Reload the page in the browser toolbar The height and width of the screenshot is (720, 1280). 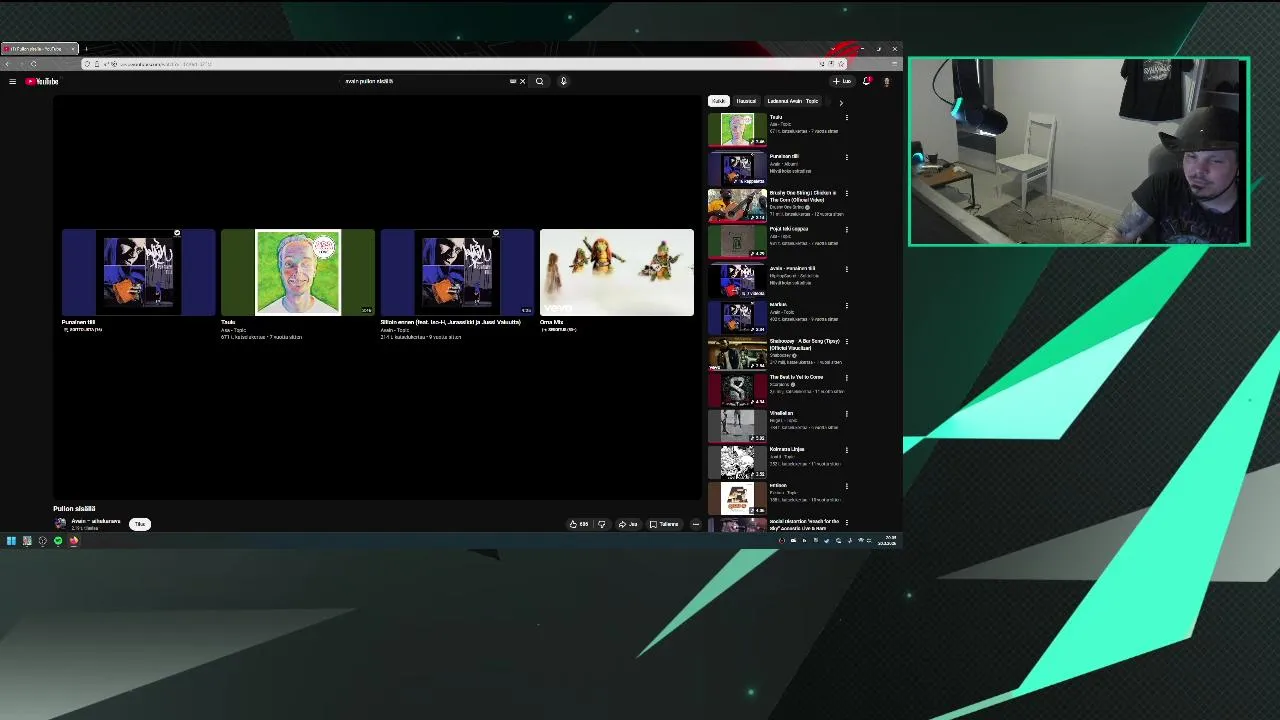tap(33, 64)
